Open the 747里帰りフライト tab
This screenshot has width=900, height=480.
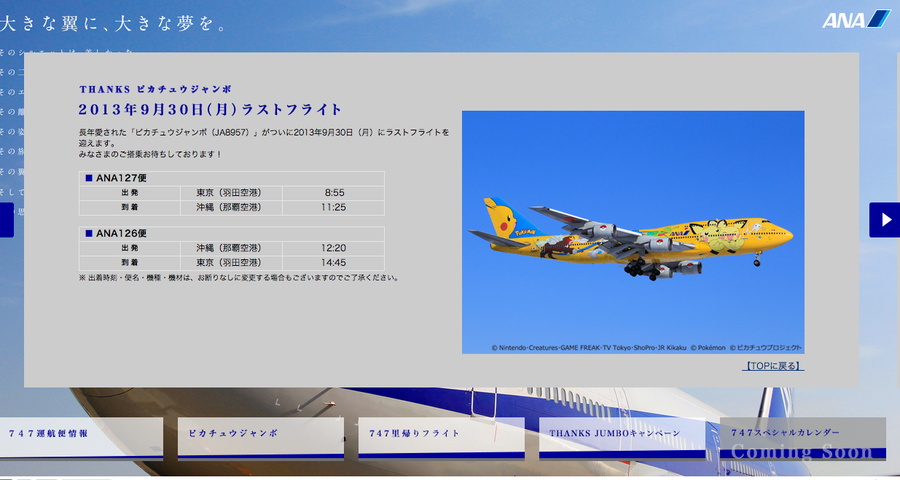tap(441, 439)
